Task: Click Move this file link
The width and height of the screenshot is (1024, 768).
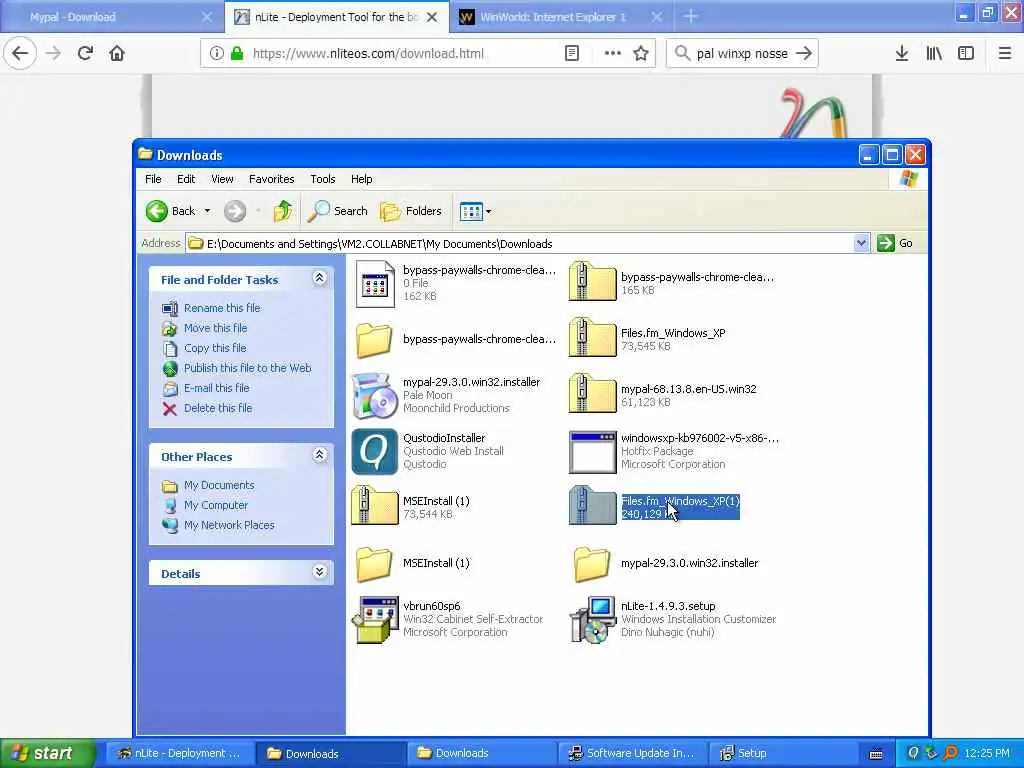Action: pos(216,328)
